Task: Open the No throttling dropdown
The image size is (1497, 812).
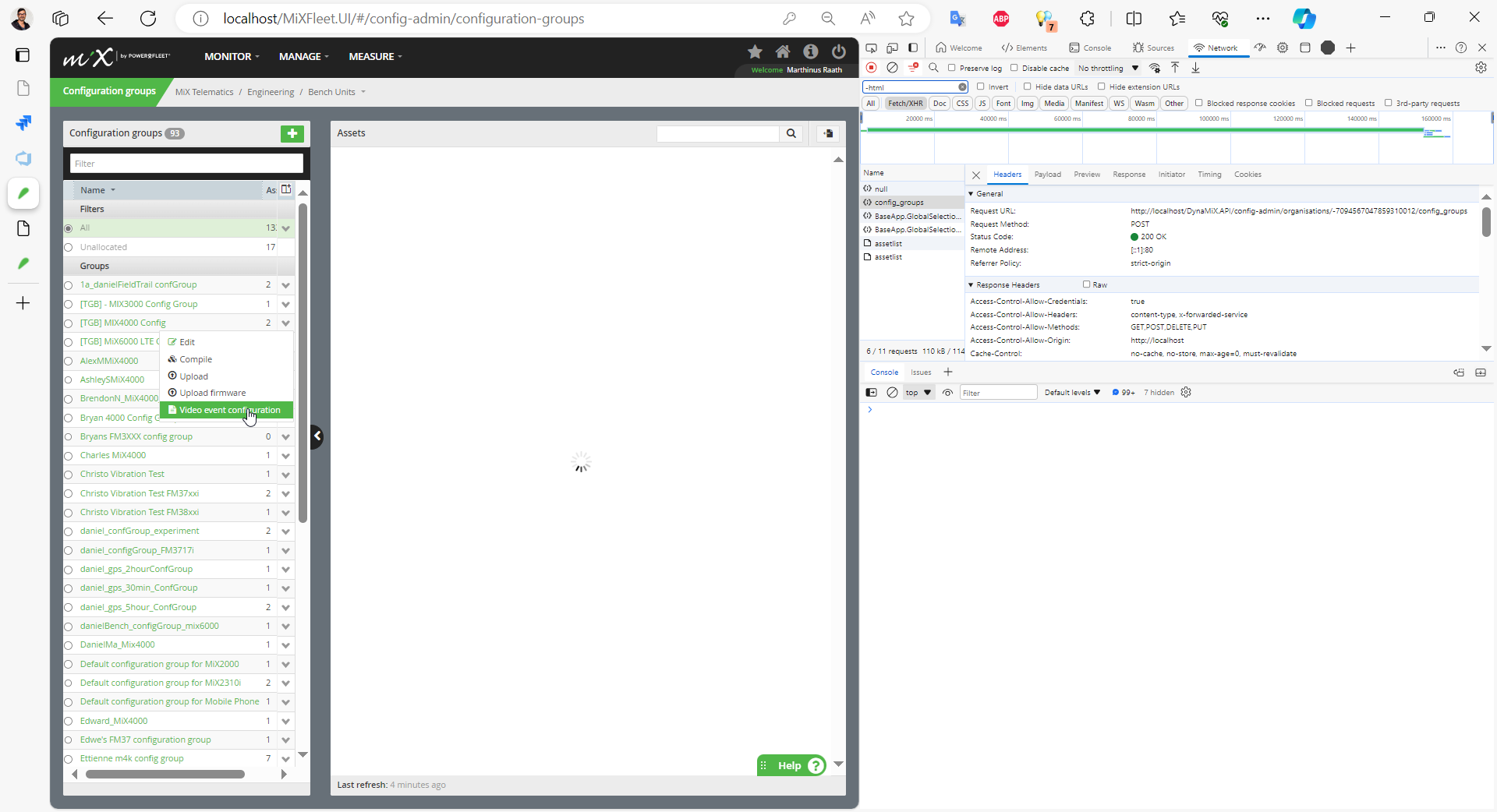Action: tap(1108, 69)
